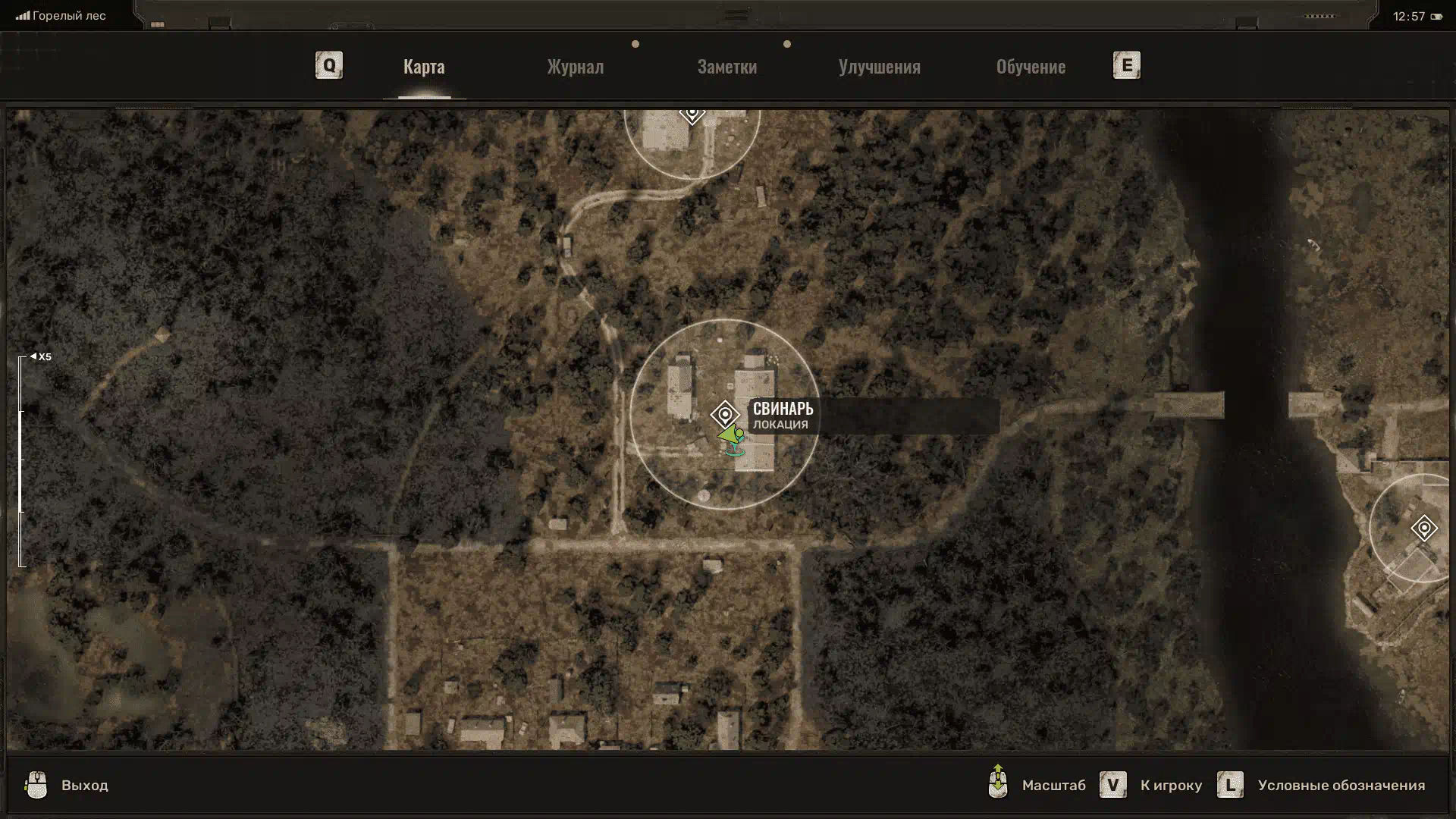The height and width of the screenshot is (819, 1456).
Task: Switch to the Заметки tab
Action: pyautogui.click(x=727, y=67)
